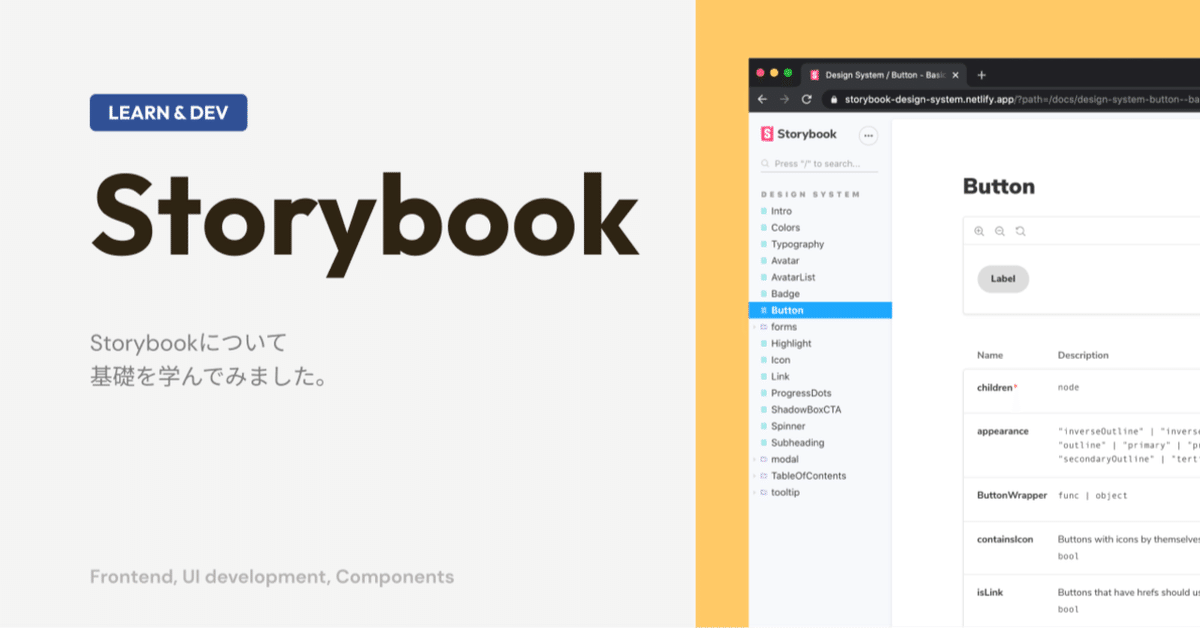1200x628 pixels.
Task: Click the Button component icon in sidebar
Action: 764,311
